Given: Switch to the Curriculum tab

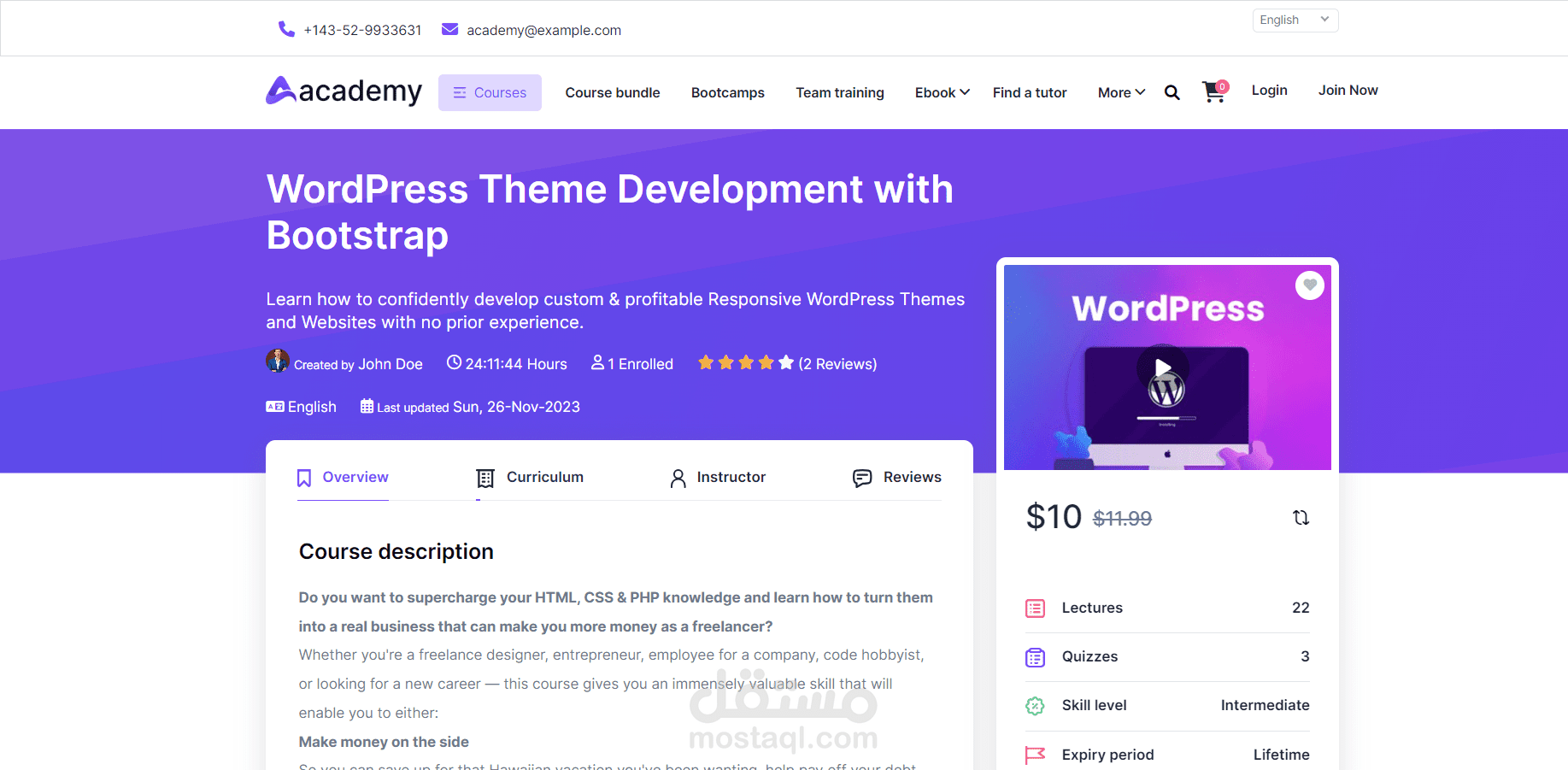Looking at the screenshot, I should pos(530,478).
